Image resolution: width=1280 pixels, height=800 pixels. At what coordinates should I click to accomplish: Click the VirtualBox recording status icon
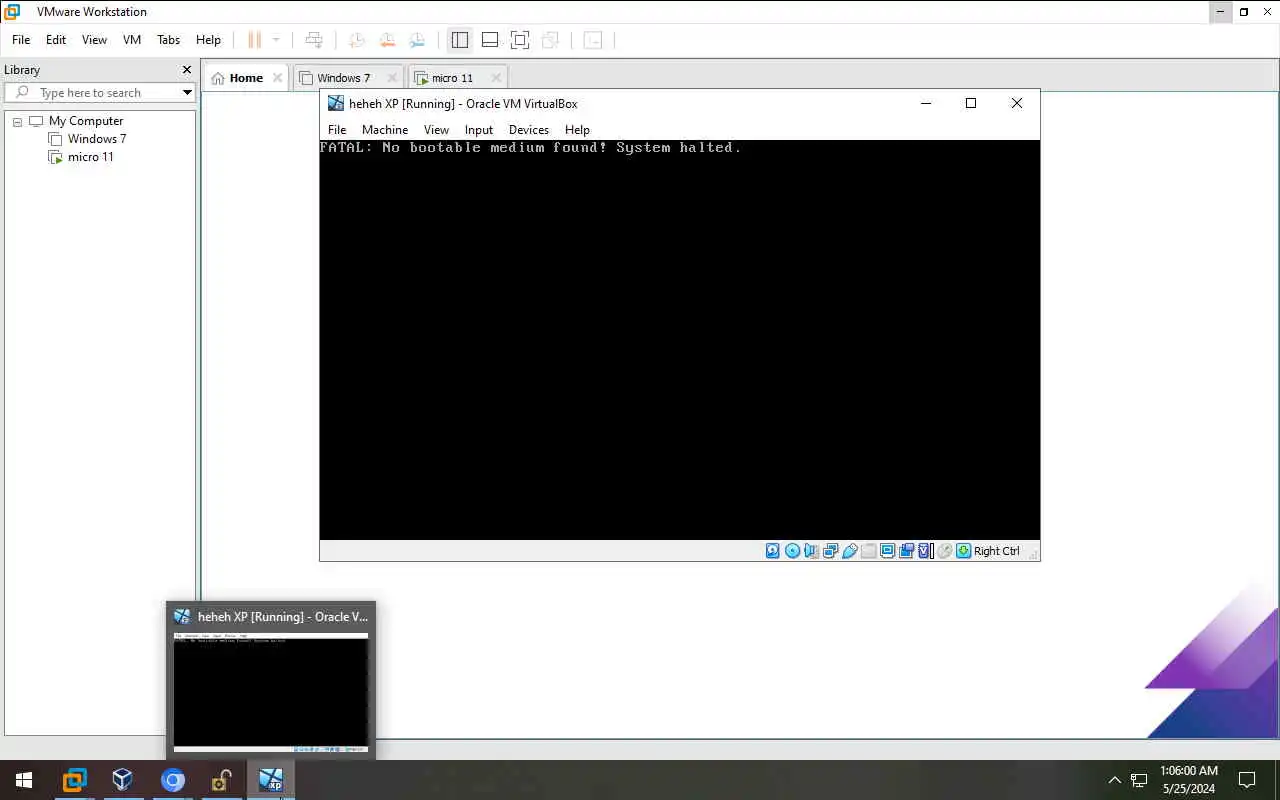906,551
